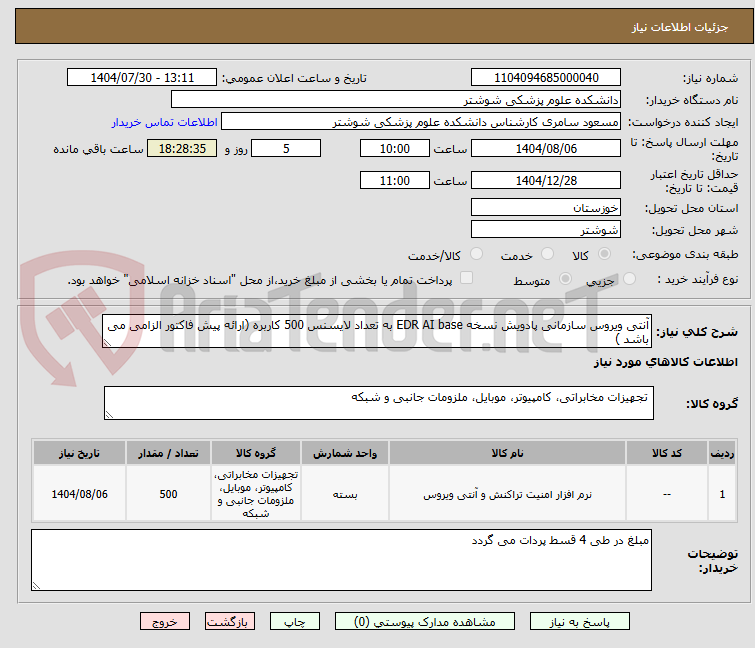Image resolution: width=755 pixels, height=648 pixels.
Task: Click the ردیف column header
Action: 722,453
